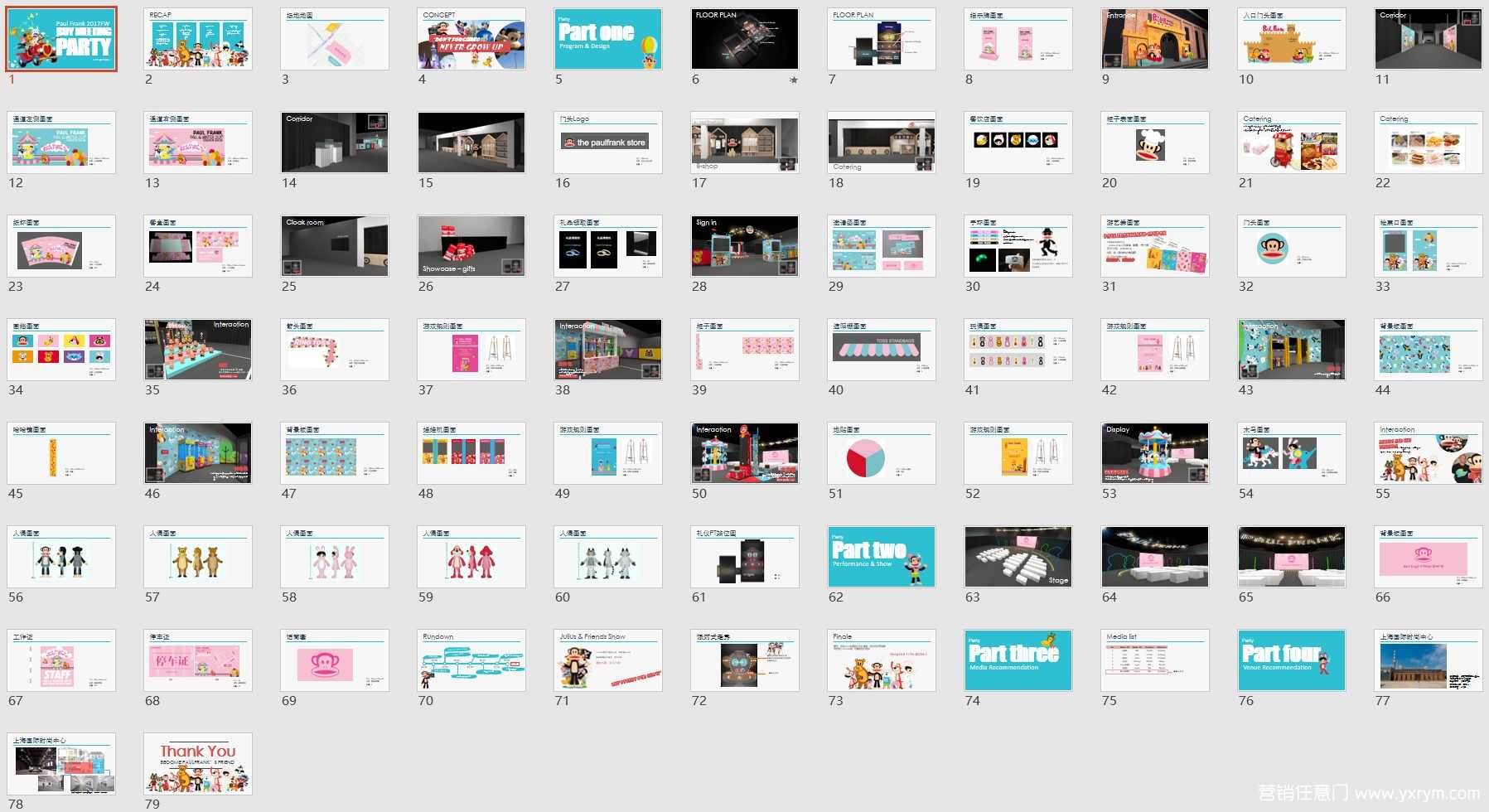
Task: Select slide 66 pink backdrop thumbnail
Action: tap(1429, 557)
